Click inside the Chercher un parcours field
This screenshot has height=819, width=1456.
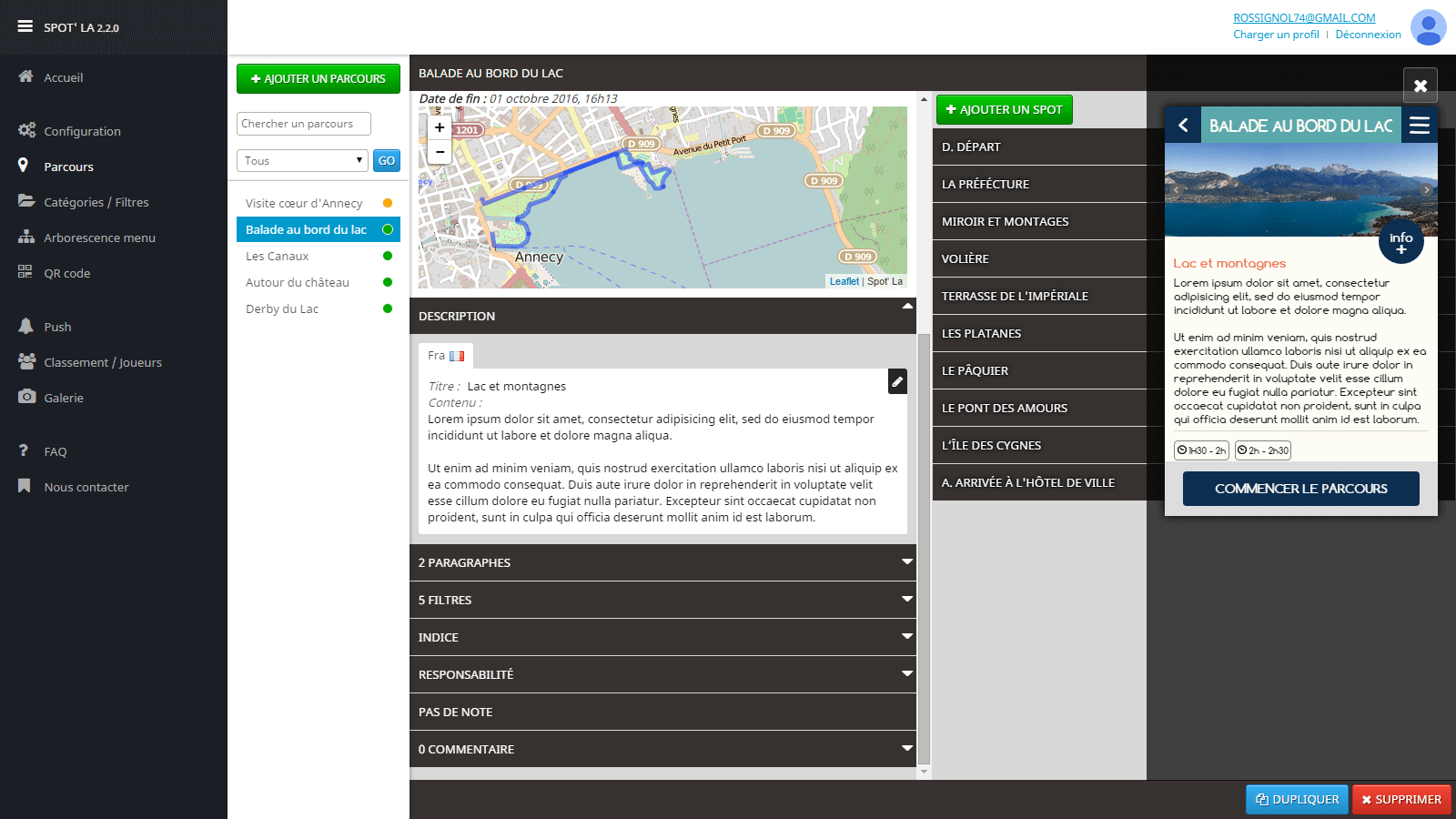303,123
